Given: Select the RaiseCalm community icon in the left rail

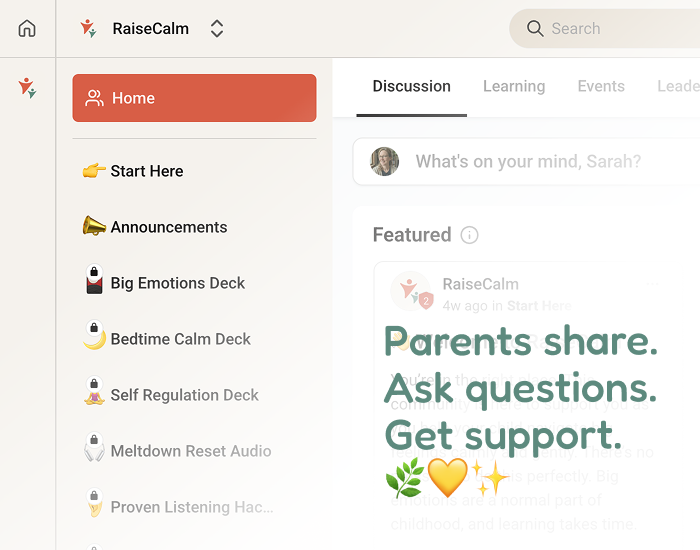Looking at the screenshot, I should (x=27, y=88).
